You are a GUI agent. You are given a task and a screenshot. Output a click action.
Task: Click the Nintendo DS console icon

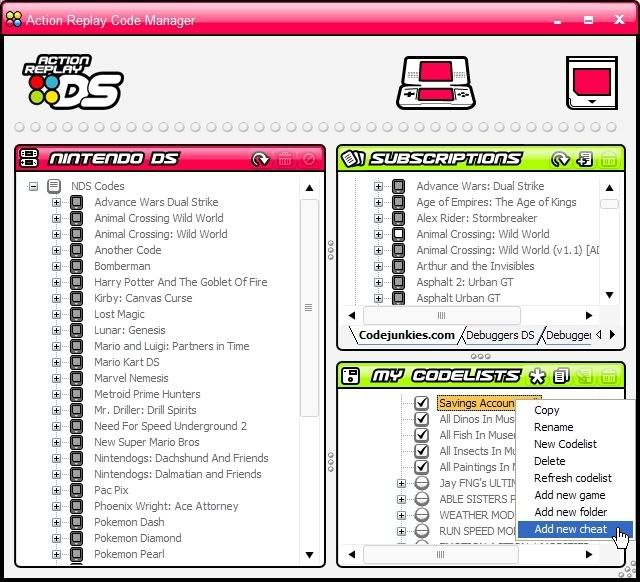tap(436, 83)
